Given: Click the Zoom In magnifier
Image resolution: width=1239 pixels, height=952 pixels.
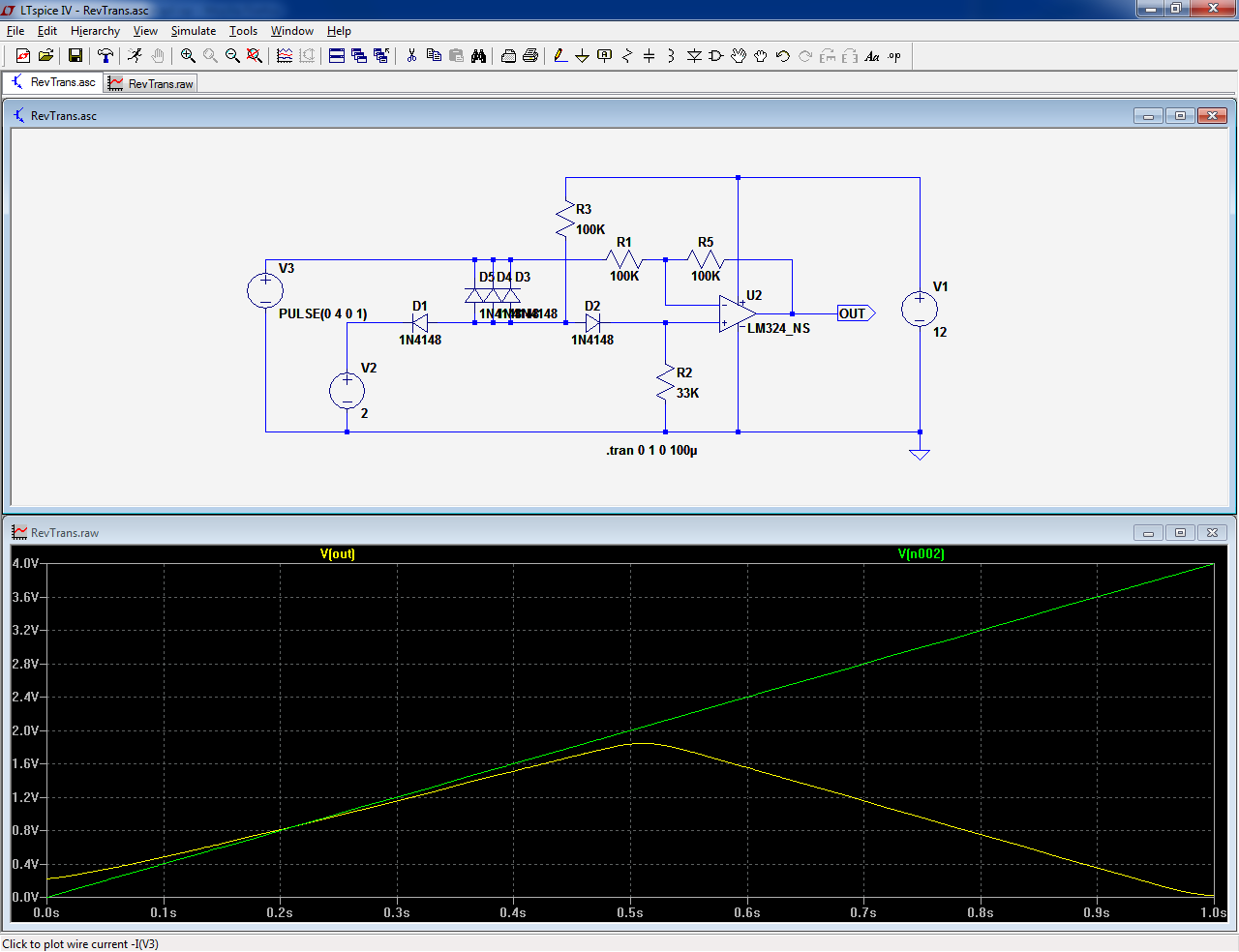Looking at the screenshot, I should coord(188,56).
